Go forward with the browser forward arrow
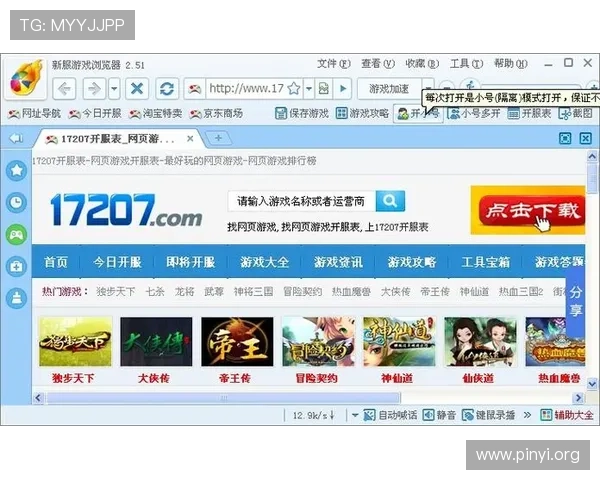Screen dimensions: 600x480 click(94, 89)
